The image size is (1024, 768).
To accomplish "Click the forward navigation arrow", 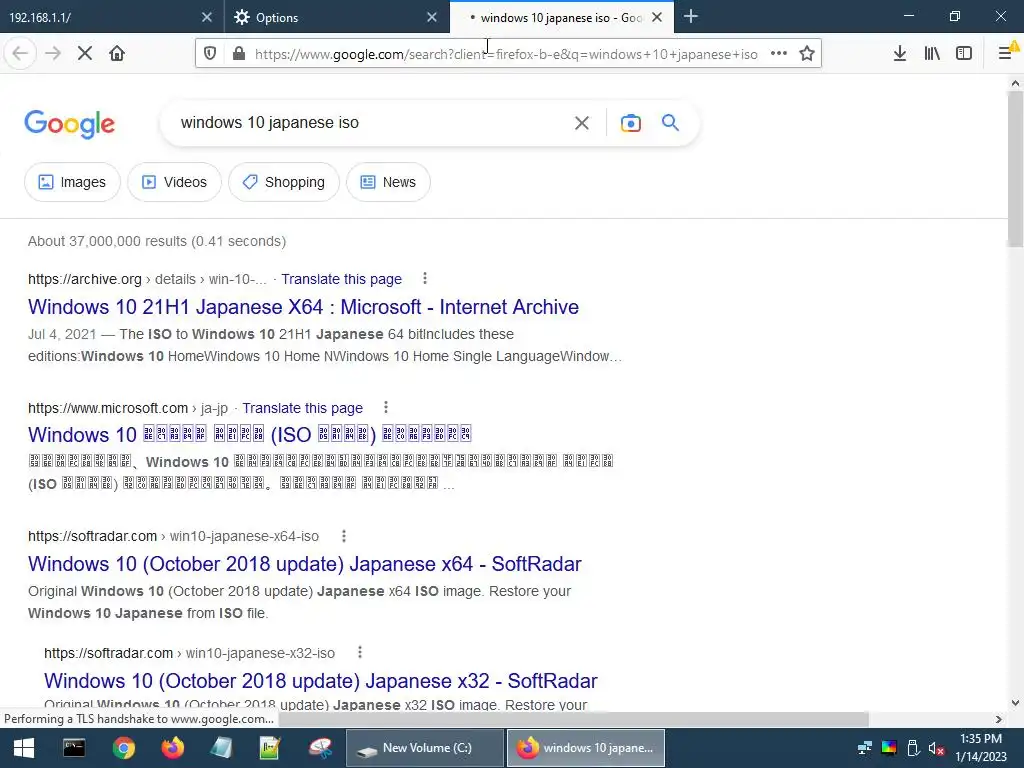I will tap(53, 54).
